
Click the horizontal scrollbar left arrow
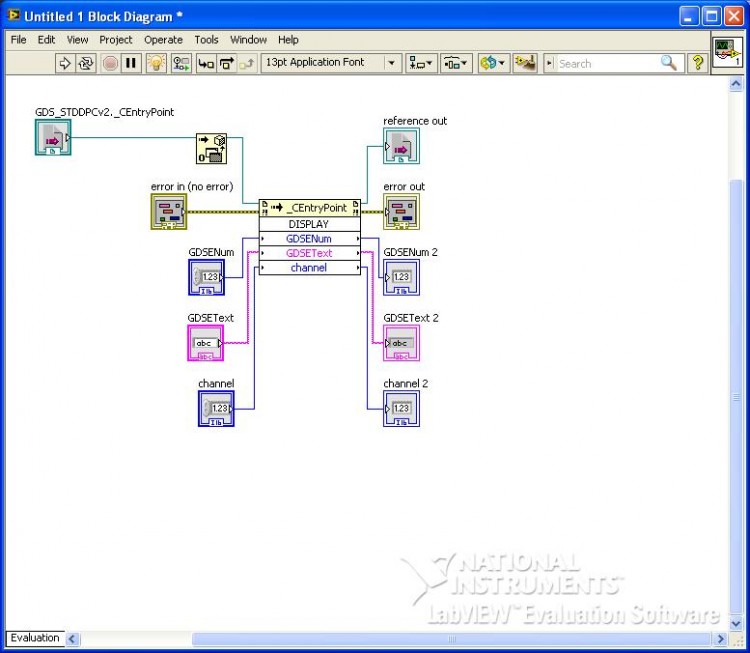72,638
